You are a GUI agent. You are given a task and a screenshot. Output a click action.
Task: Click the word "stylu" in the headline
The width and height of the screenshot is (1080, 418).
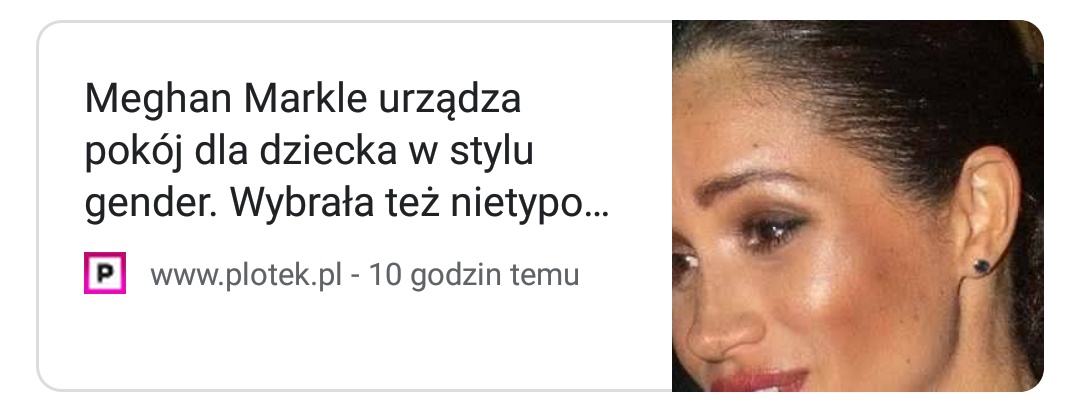pos(492,152)
